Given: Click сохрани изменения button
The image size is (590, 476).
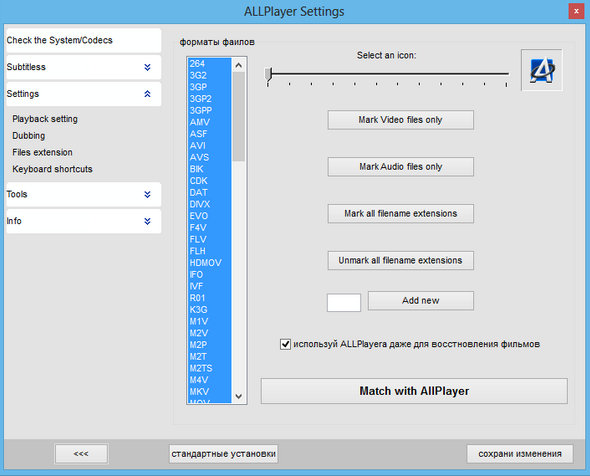Looking at the screenshot, I should click(x=520, y=453).
